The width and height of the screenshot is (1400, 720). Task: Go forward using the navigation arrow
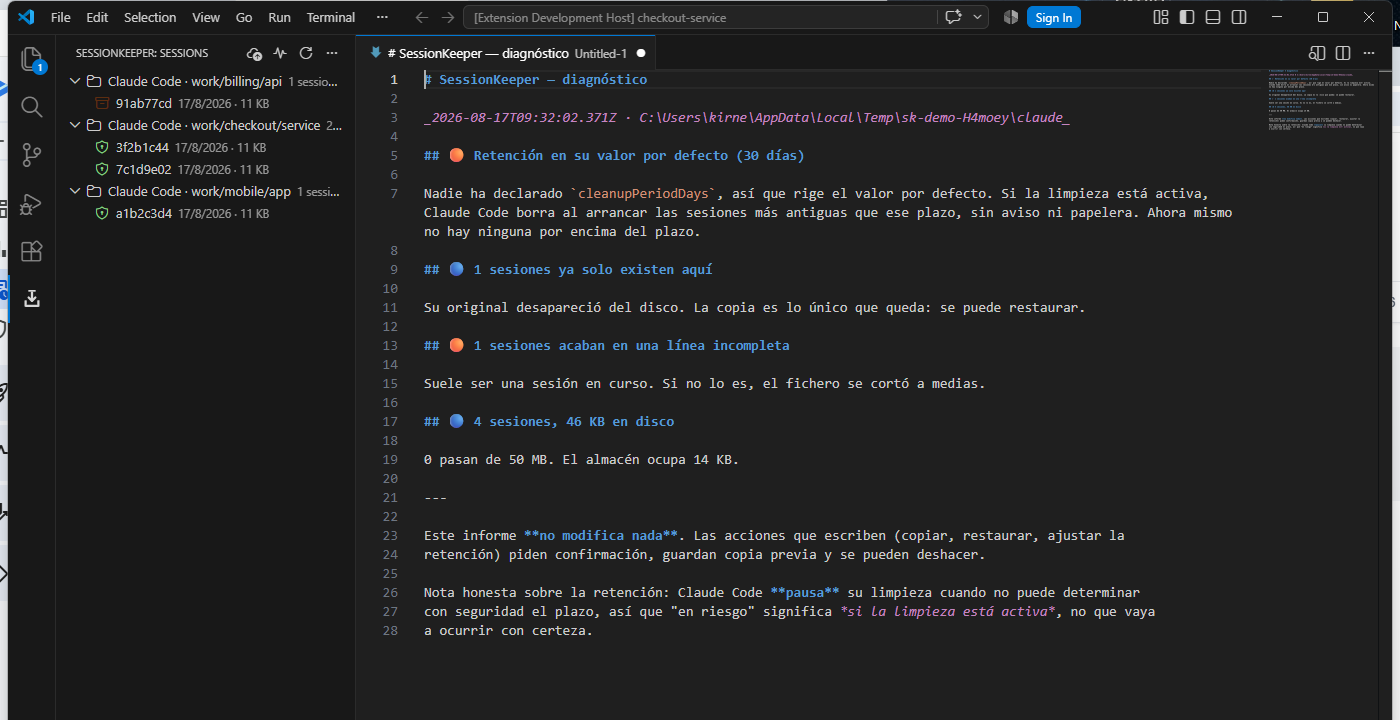[x=448, y=17]
